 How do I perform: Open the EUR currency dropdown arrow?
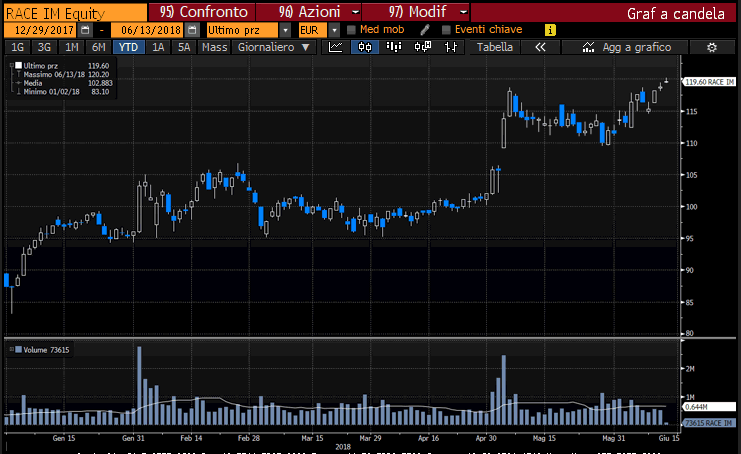click(334, 30)
